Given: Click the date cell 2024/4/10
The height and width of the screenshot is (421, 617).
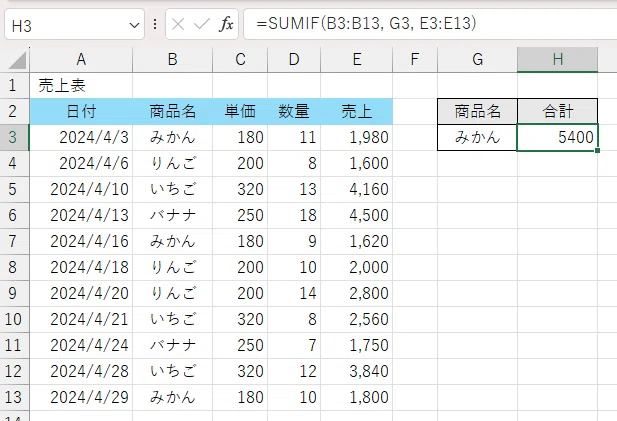Looking at the screenshot, I should [x=81, y=189].
